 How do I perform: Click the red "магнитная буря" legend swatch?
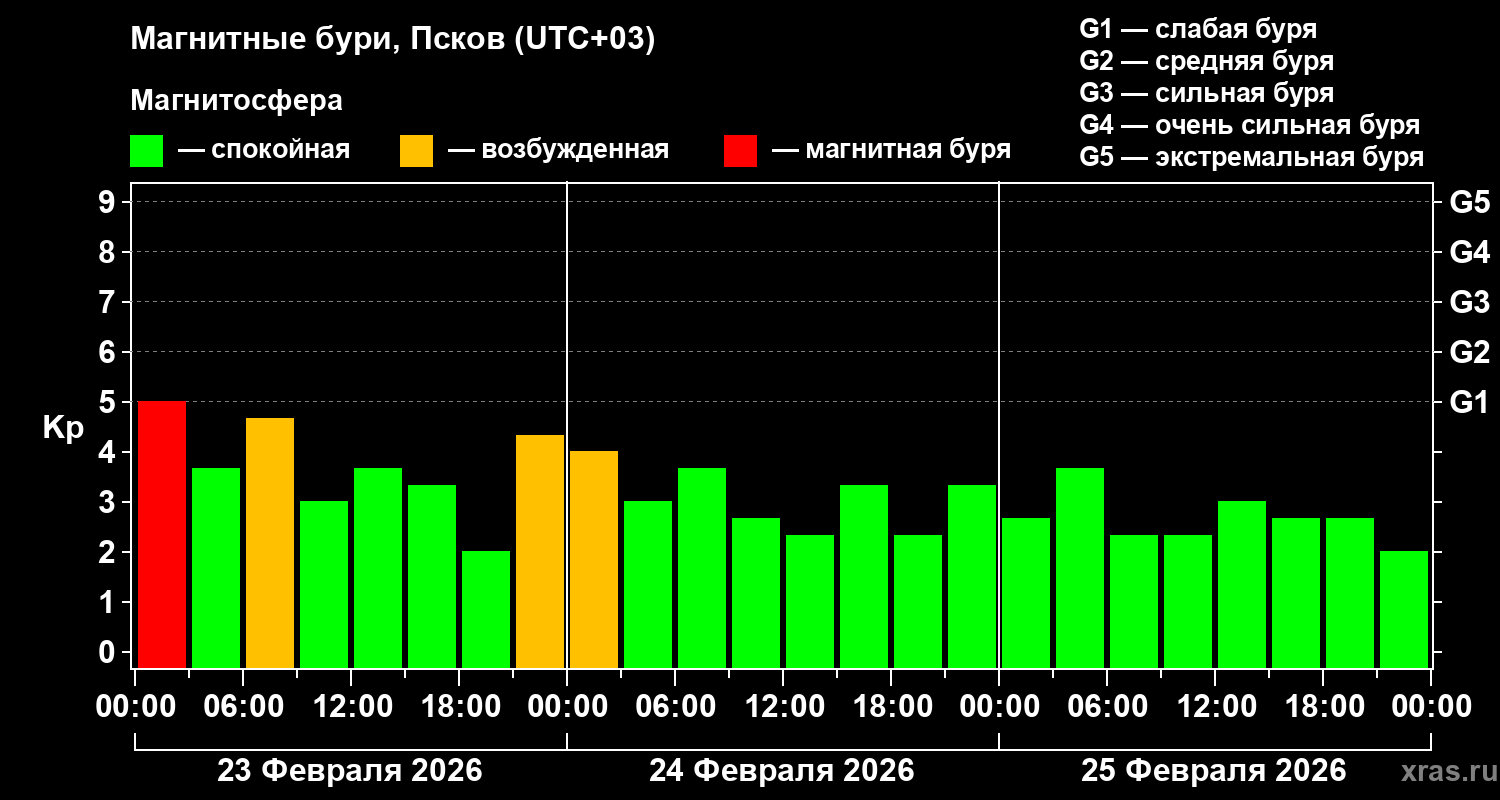pyautogui.click(x=740, y=151)
